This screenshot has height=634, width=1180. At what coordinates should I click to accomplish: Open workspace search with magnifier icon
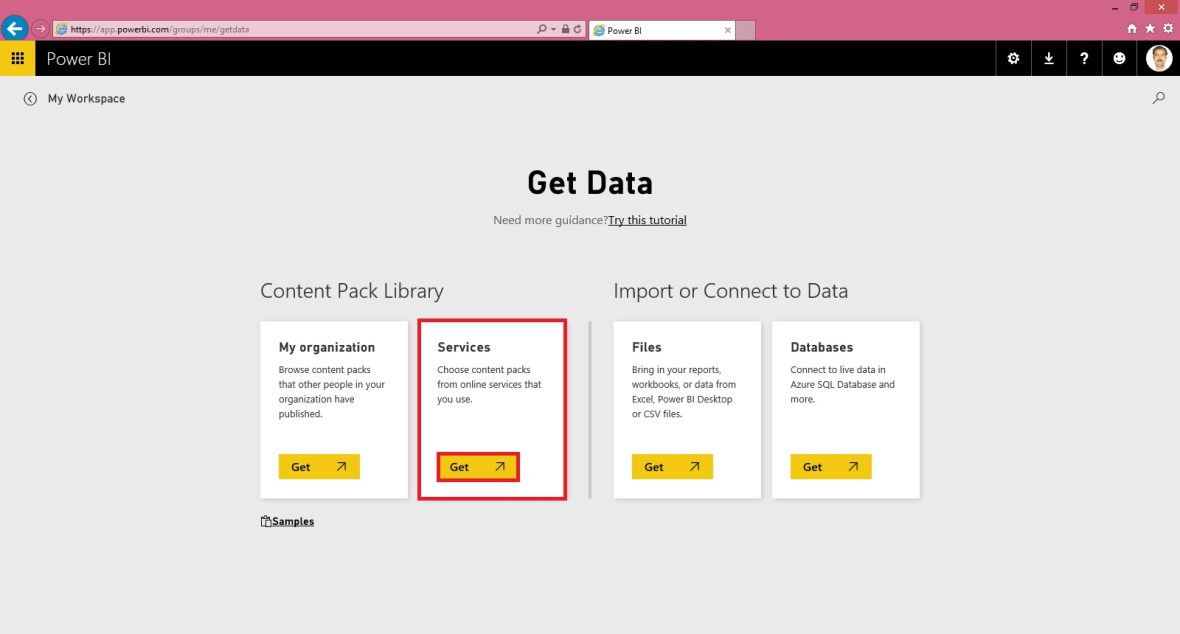[x=1158, y=98]
